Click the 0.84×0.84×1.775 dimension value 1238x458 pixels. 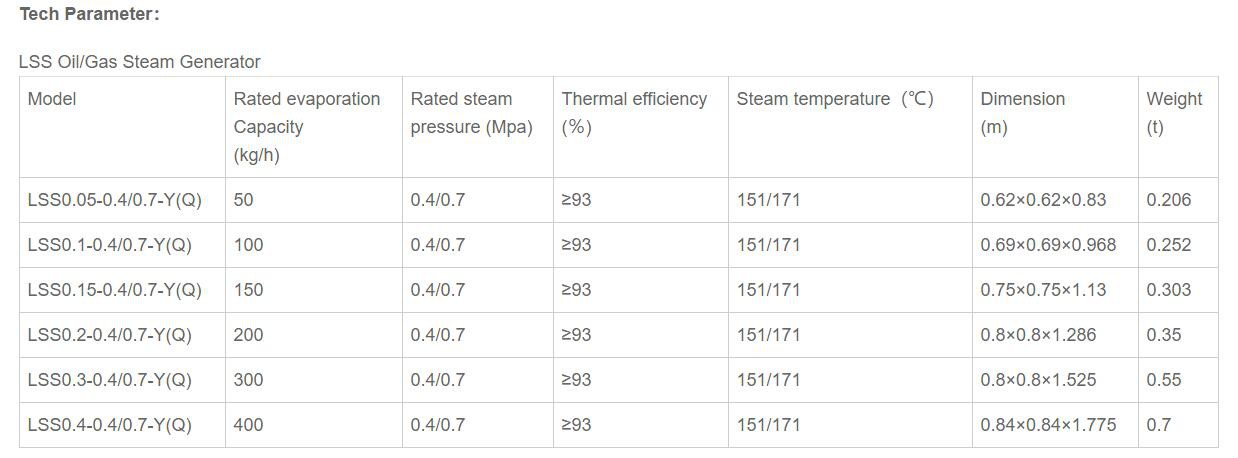click(1048, 425)
